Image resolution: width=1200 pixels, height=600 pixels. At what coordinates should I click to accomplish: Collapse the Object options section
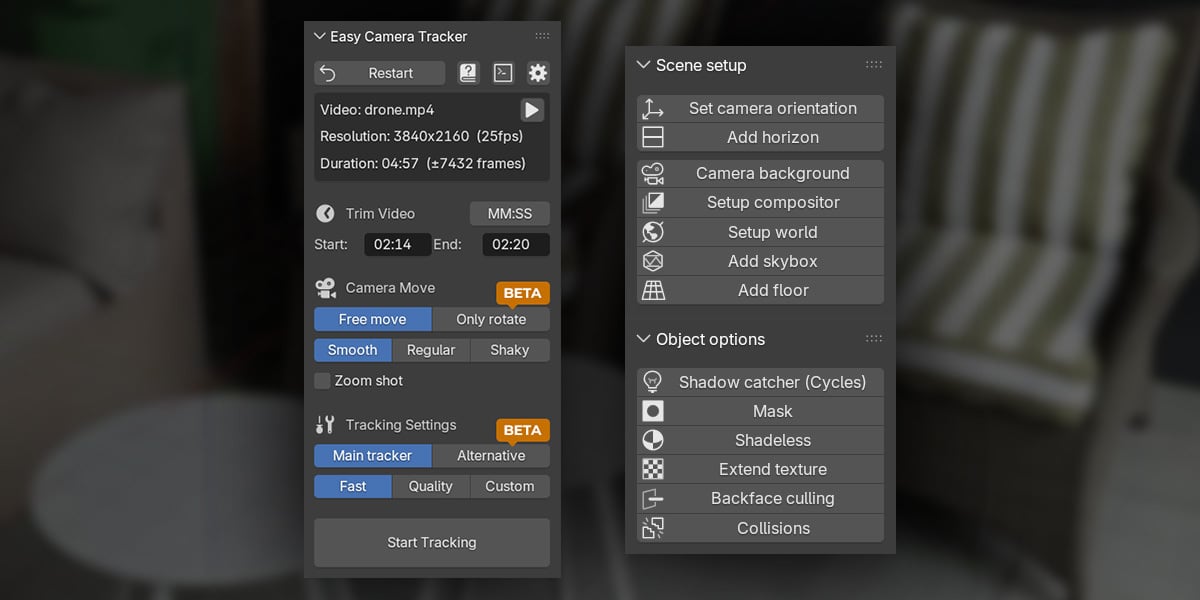coord(643,340)
